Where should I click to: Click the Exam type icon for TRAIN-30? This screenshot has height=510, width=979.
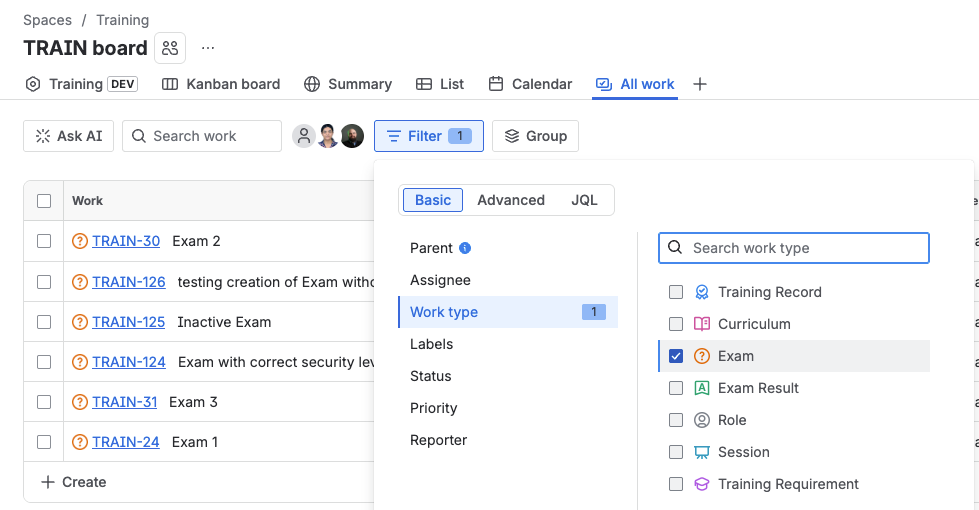pos(80,241)
